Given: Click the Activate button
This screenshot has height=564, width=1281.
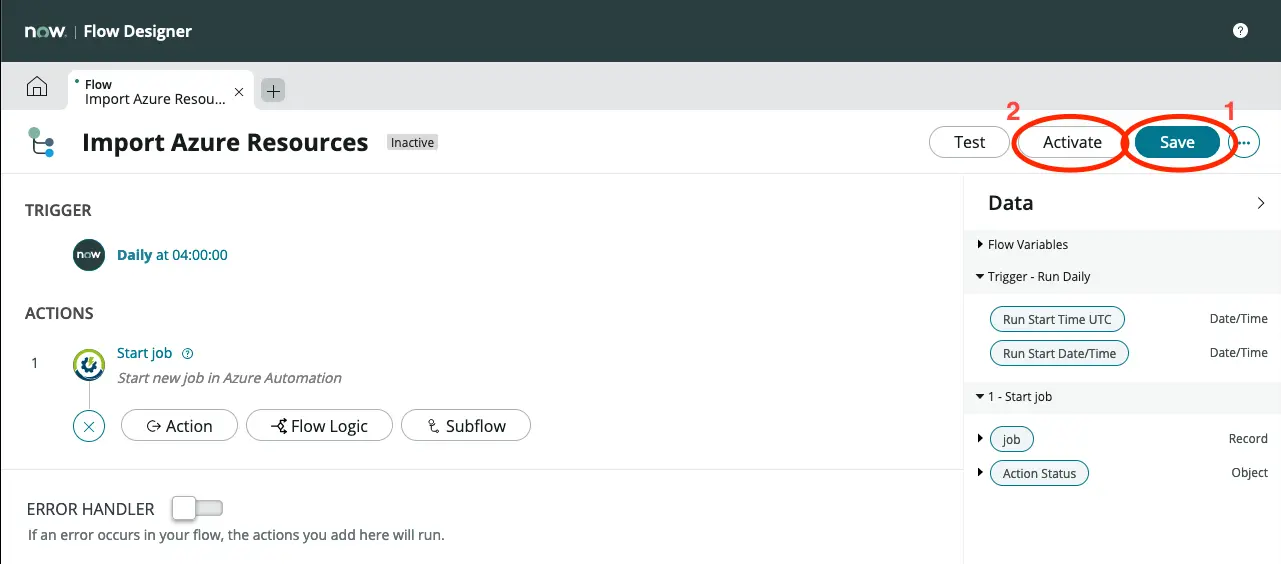Looking at the screenshot, I should point(1072,143).
